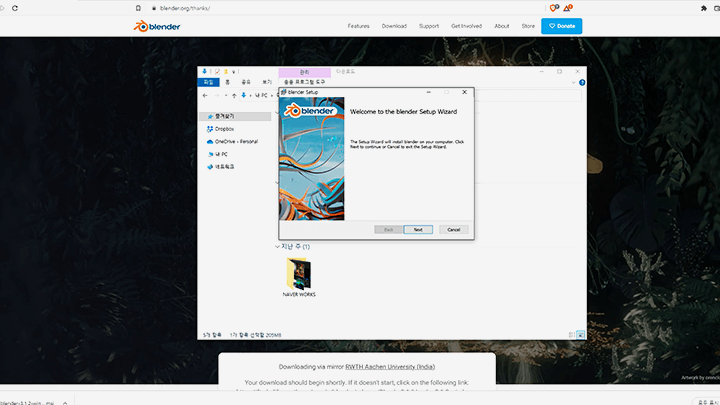Select Dropbox in the navigation pane

click(220, 129)
